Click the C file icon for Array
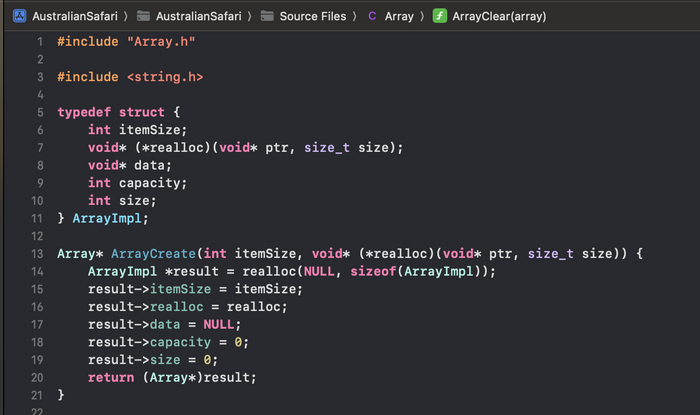The image size is (700, 415). tap(372, 16)
